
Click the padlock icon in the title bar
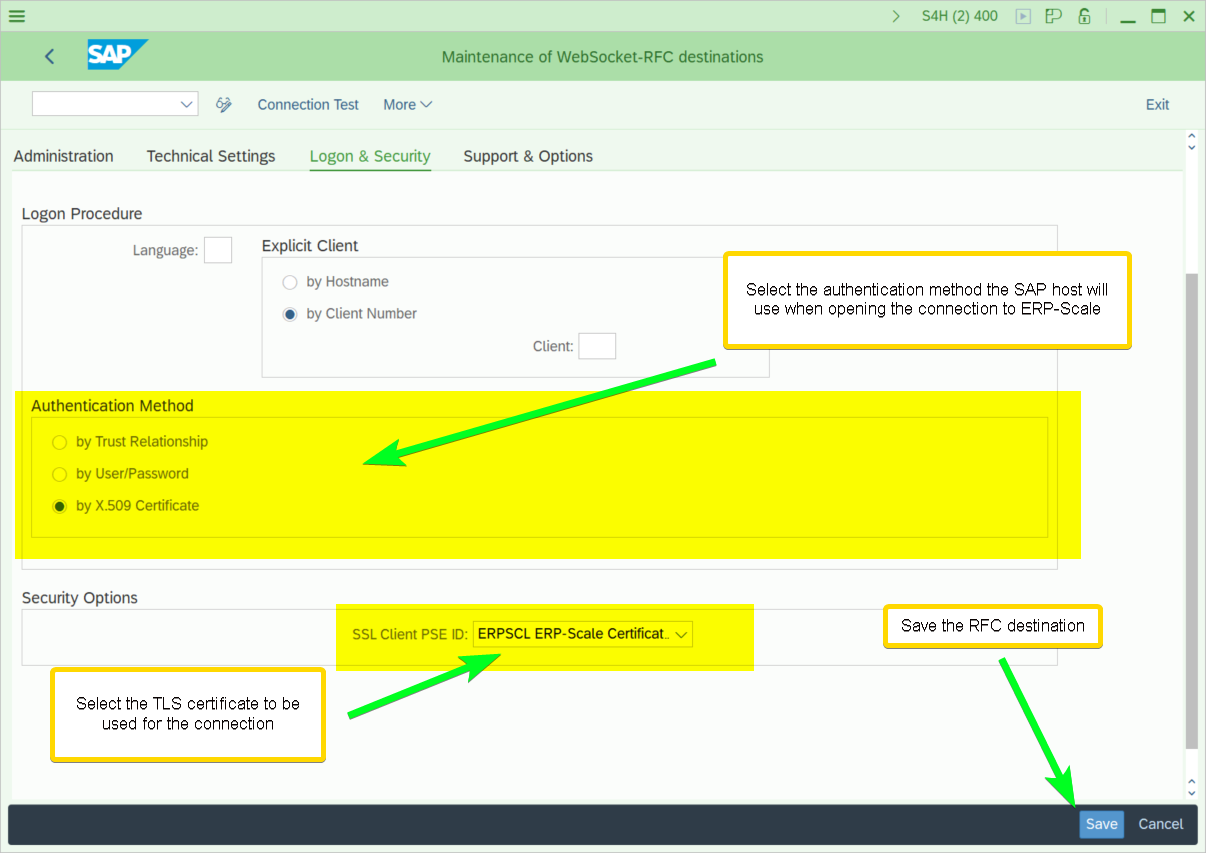pyautogui.click(x=1084, y=16)
